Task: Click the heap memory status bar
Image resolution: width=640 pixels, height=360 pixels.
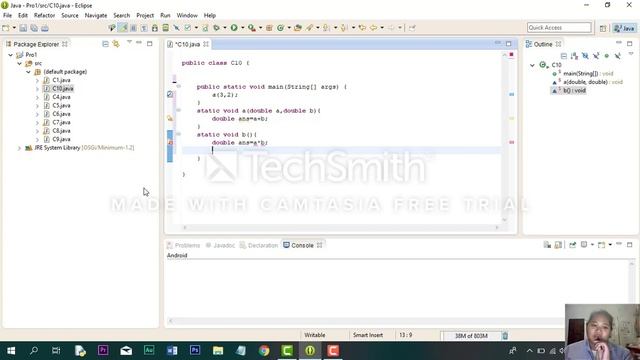Action: (471, 336)
